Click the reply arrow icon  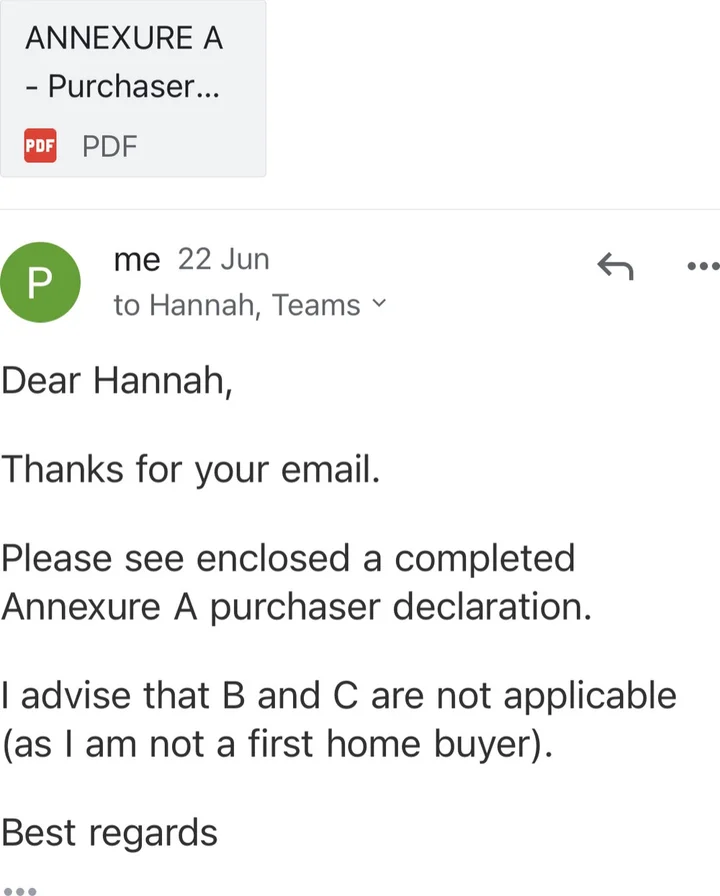click(615, 266)
